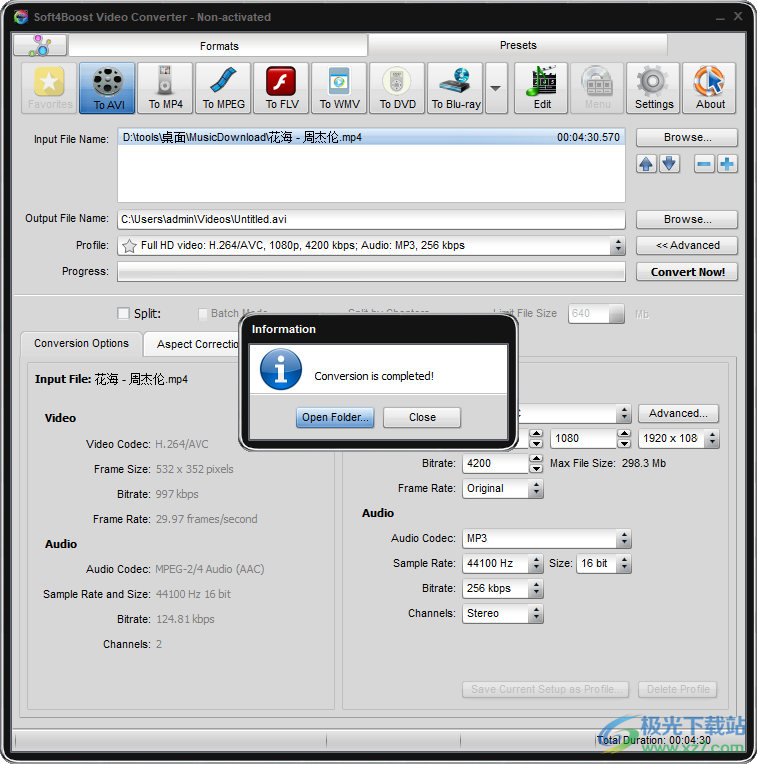Add file using plus icon
This screenshot has height=764, width=757.
tap(727, 164)
